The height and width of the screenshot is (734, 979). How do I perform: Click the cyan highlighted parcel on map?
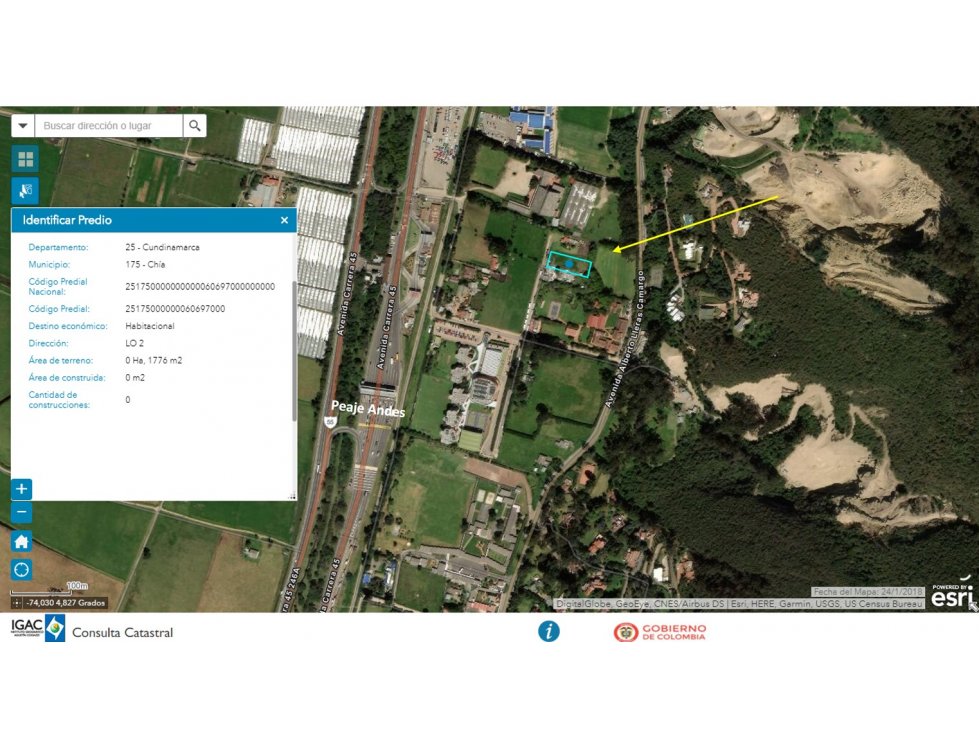coord(569,265)
